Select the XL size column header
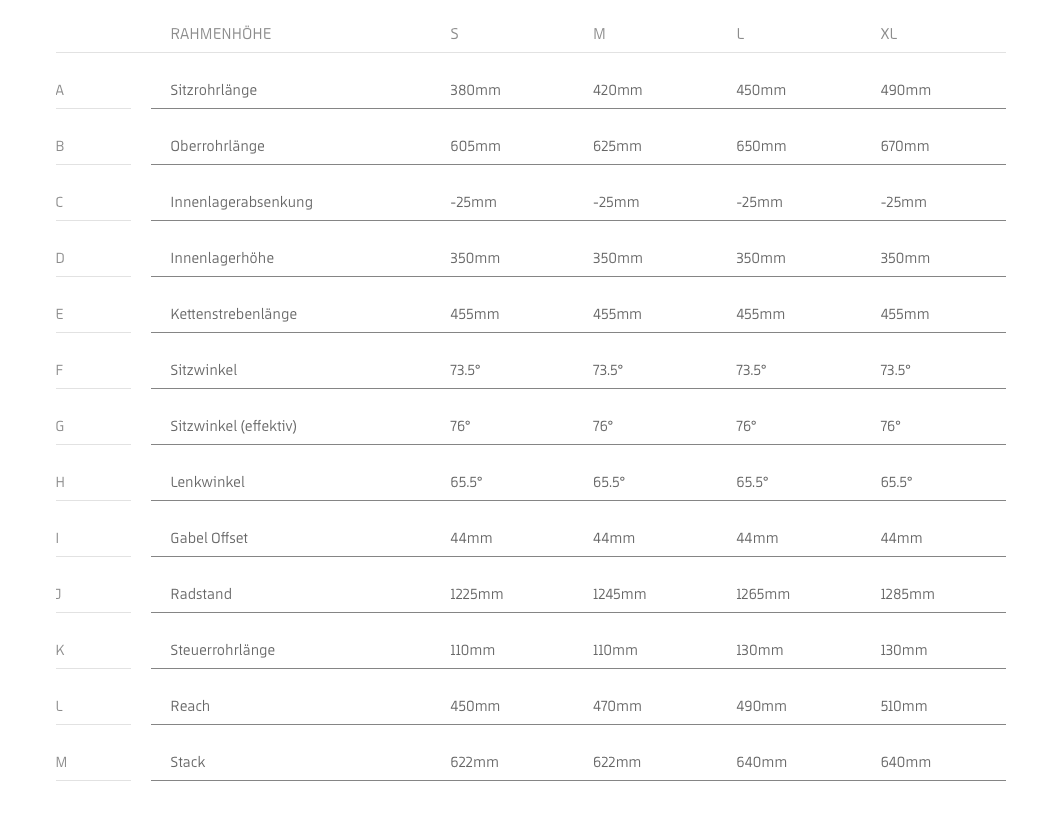This screenshot has height=828, width=1060. 888,34
